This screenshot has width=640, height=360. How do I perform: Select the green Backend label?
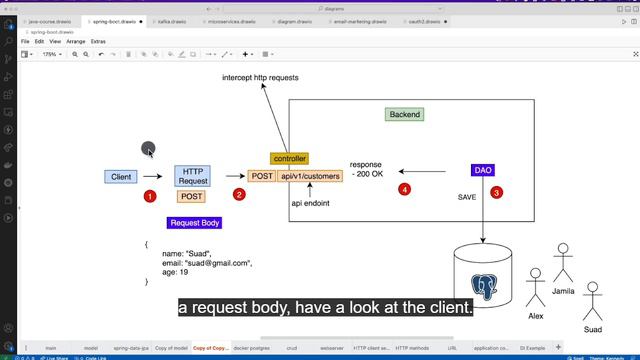point(404,114)
